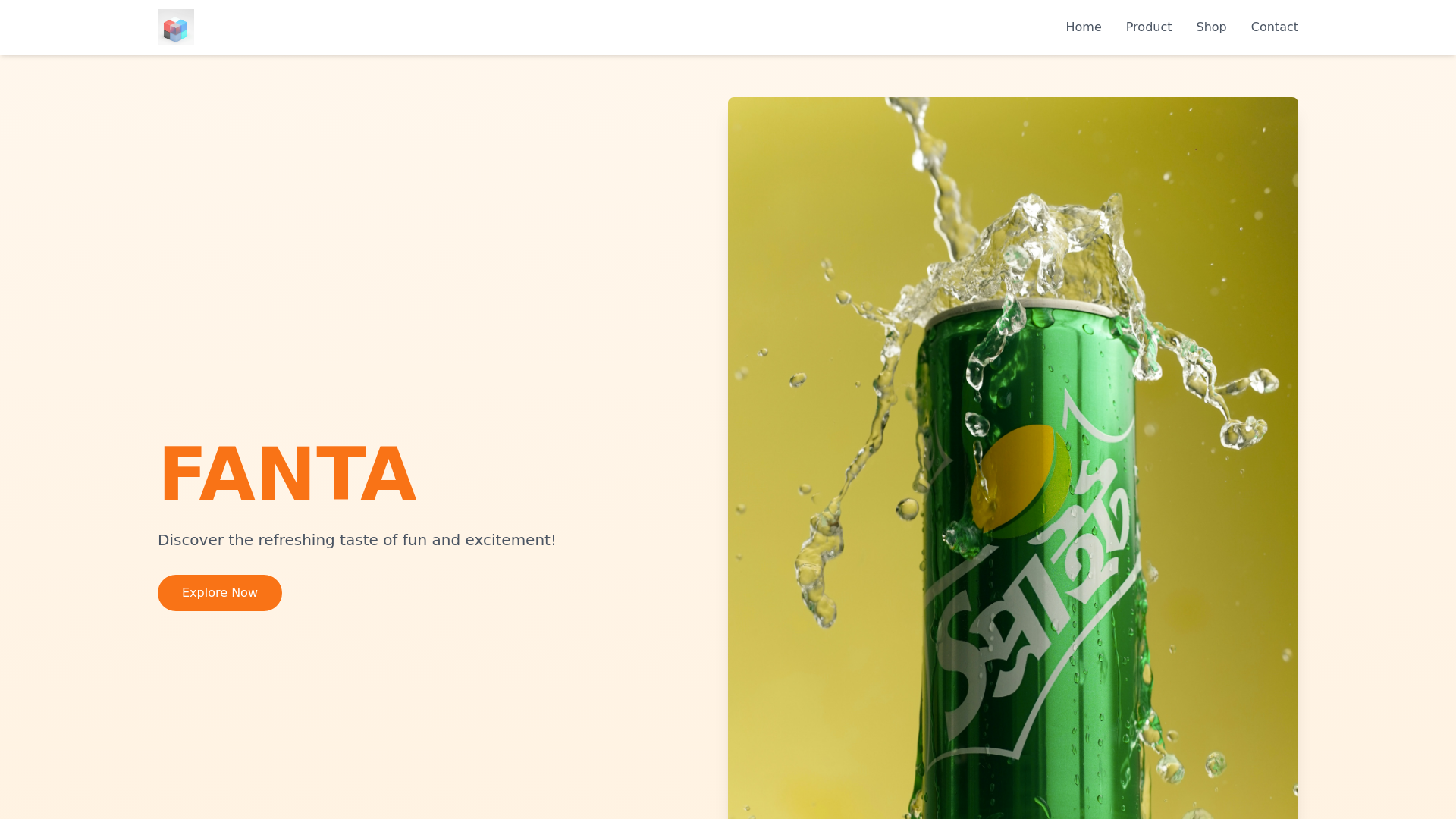Open the Home navigation link
The height and width of the screenshot is (819, 1456).
(x=1083, y=27)
